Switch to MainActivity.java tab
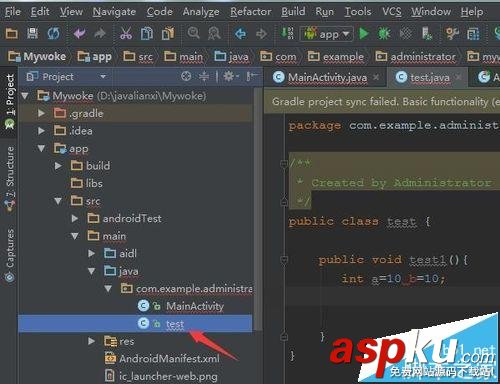This screenshot has width=500, height=384. point(327,77)
